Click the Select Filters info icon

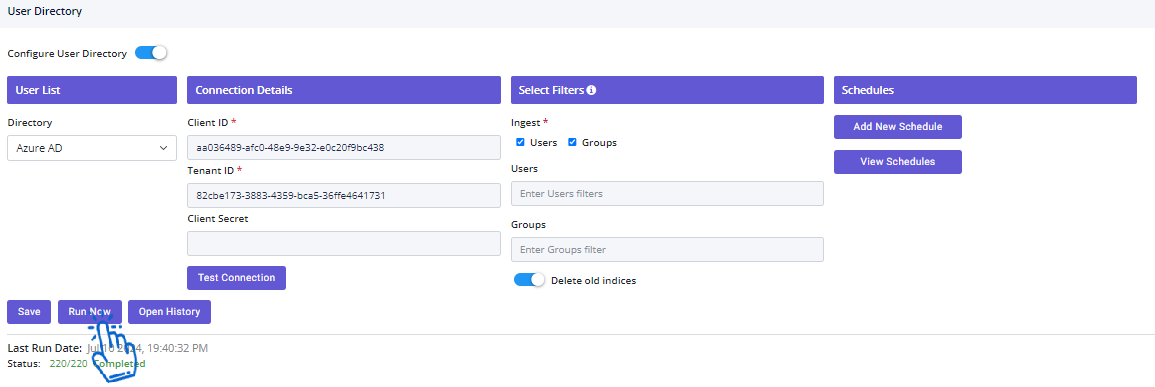591,90
